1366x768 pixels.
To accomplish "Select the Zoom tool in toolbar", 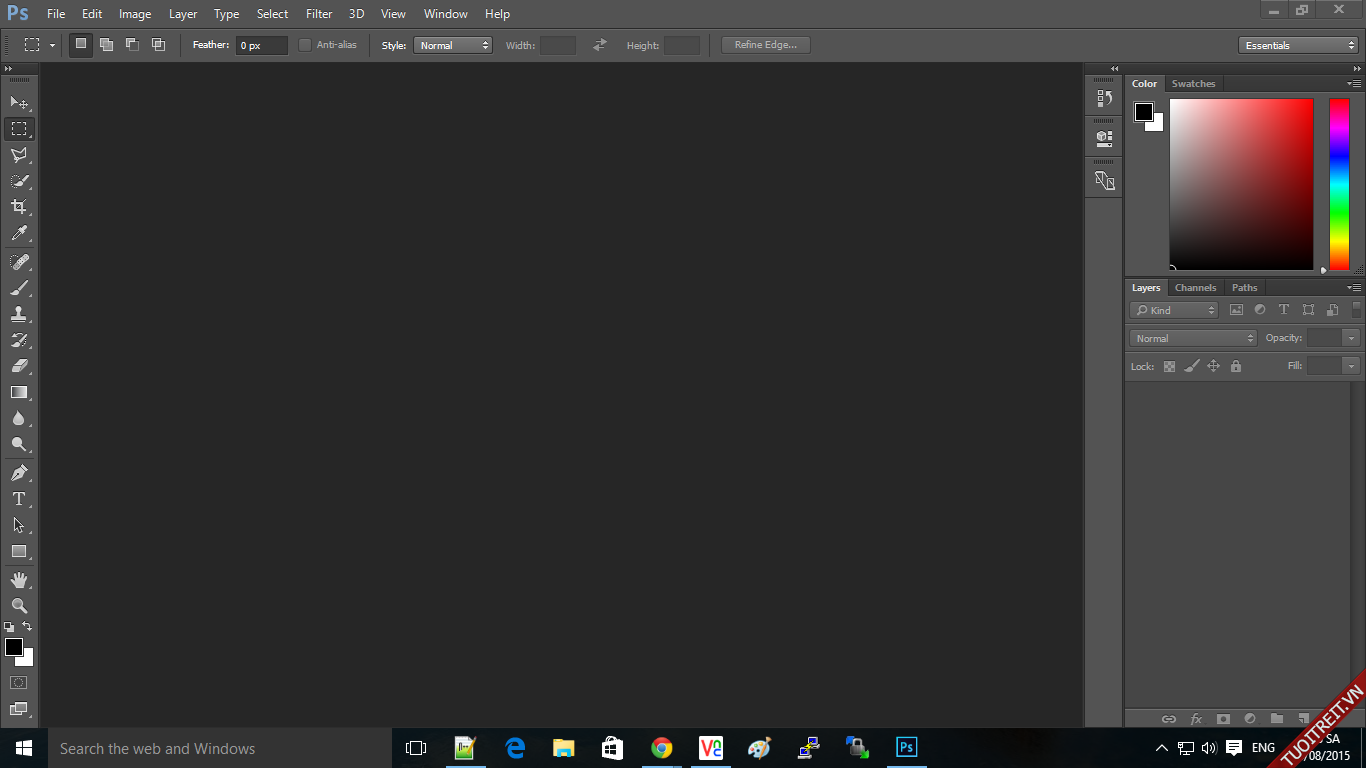I will coord(19,606).
